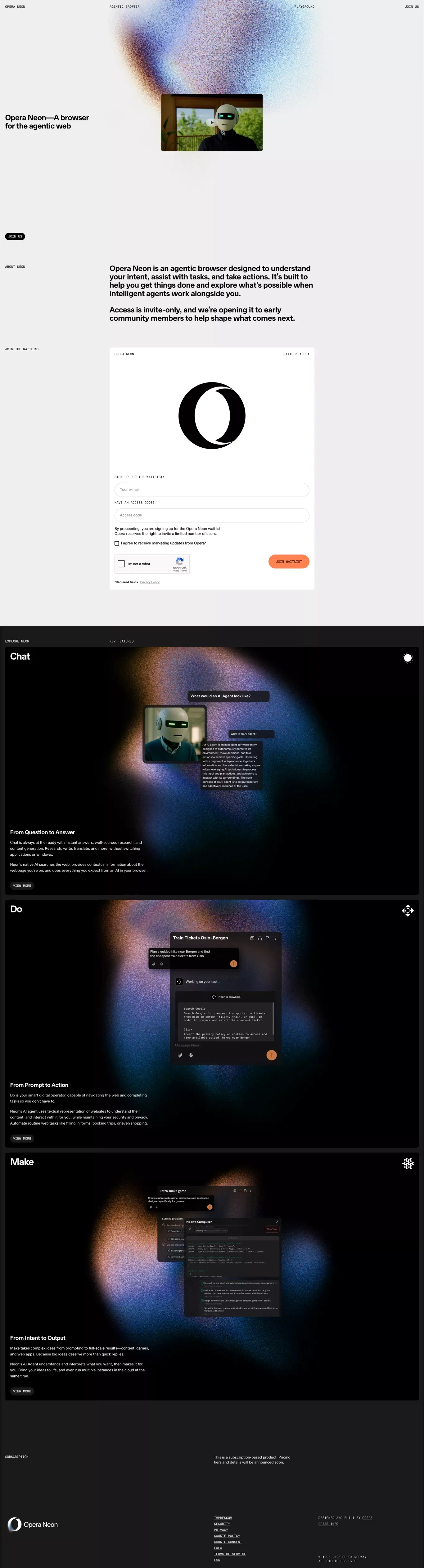424x1568 pixels.
Task: Click Join Us in top navigation
Action: (x=412, y=7)
